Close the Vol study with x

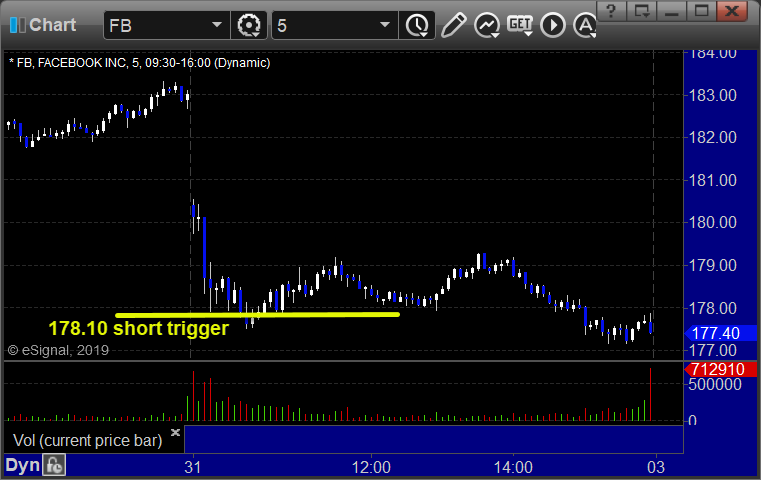tap(175, 432)
